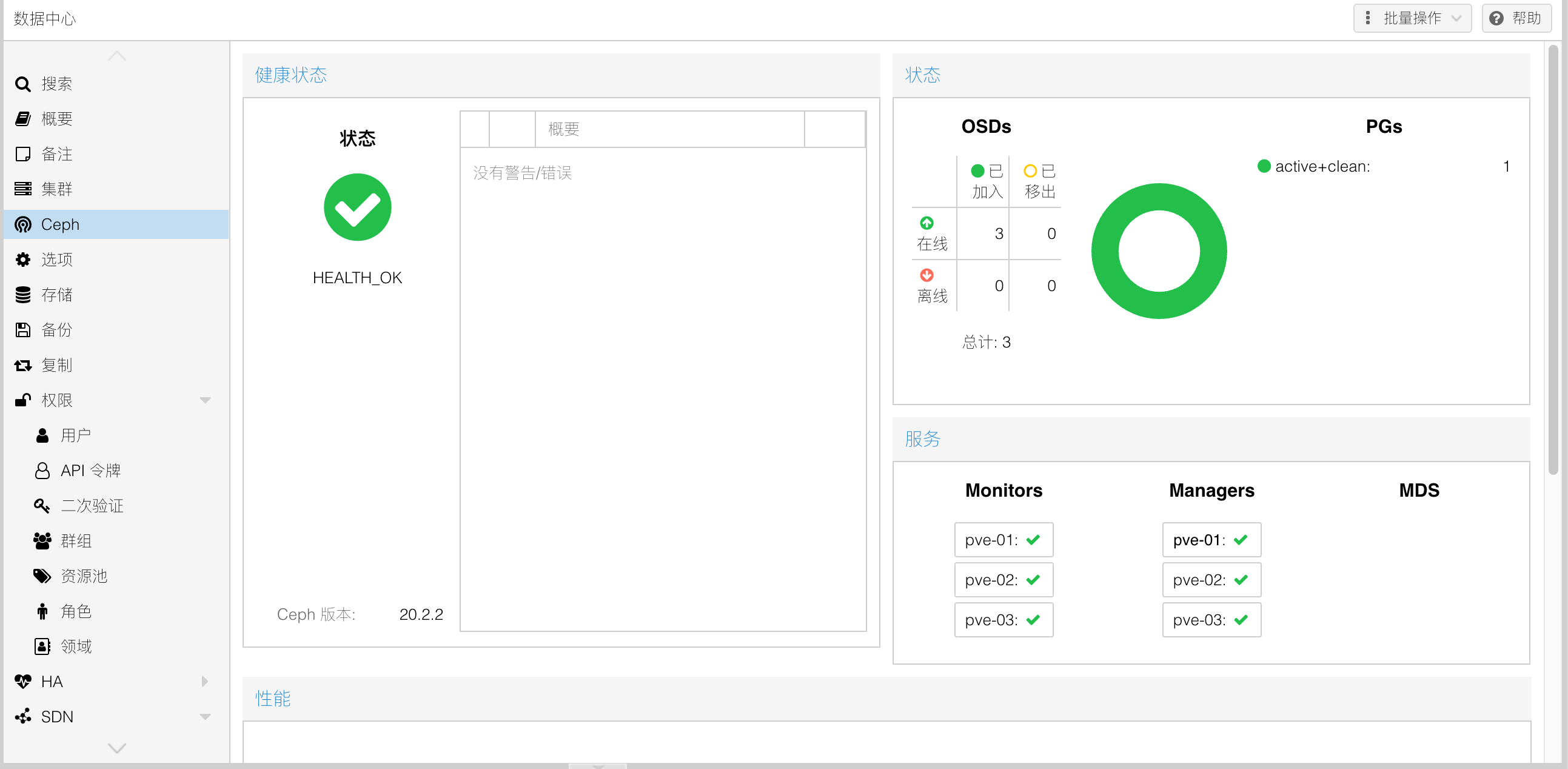Screen dimensions: 1568x769
Task: Open Options (选项) gear icon
Action: (22, 260)
